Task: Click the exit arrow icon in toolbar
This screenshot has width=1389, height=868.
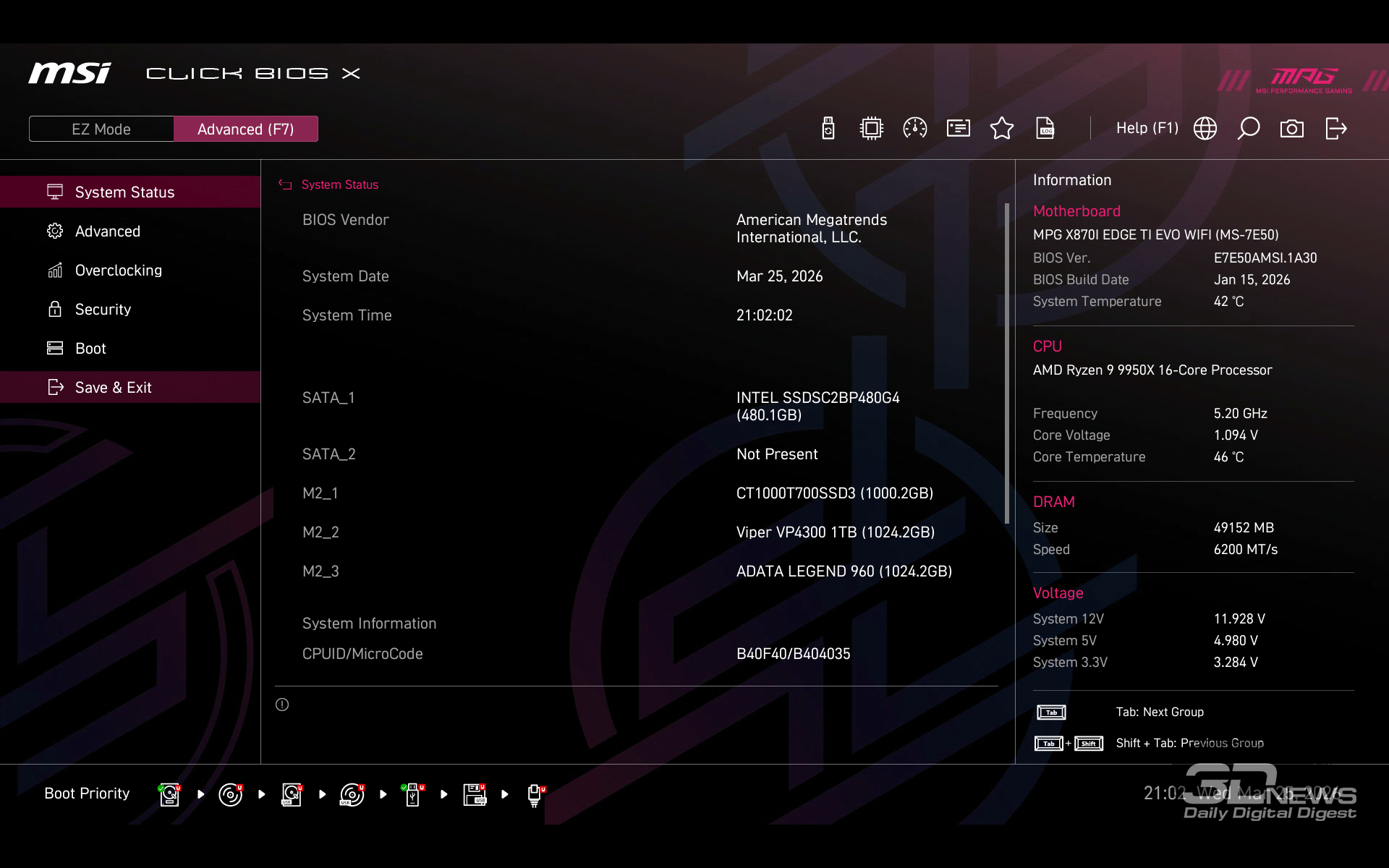Action: [x=1335, y=129]
